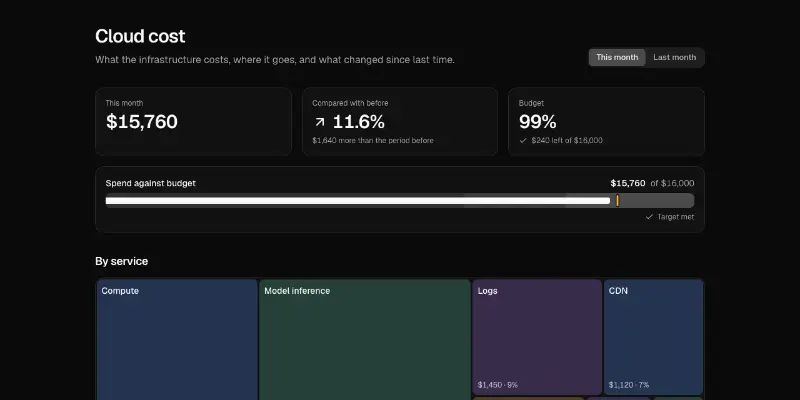
Task: Click the $15,760 This month total
Action: 142,122
